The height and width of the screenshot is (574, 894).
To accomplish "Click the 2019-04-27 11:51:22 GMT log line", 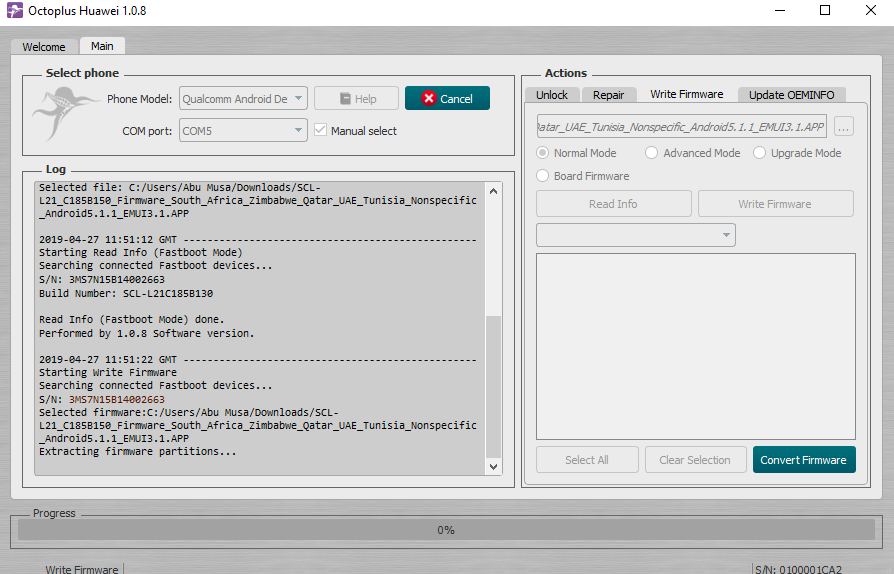I will pos(257,360).
